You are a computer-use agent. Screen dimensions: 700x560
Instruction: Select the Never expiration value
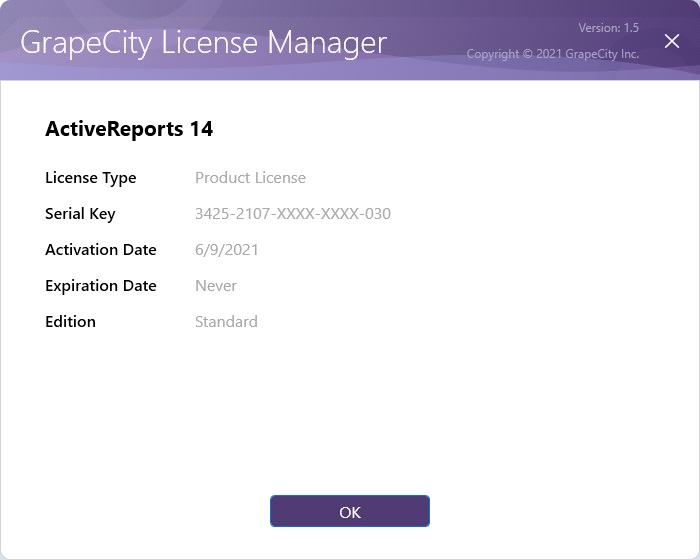216,286
